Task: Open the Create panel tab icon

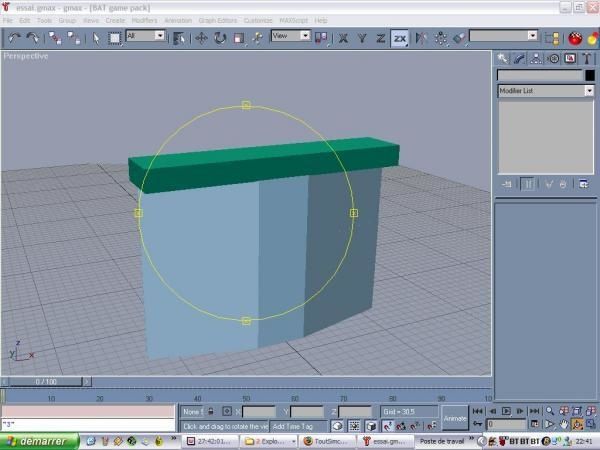Action: click(502, 59)
